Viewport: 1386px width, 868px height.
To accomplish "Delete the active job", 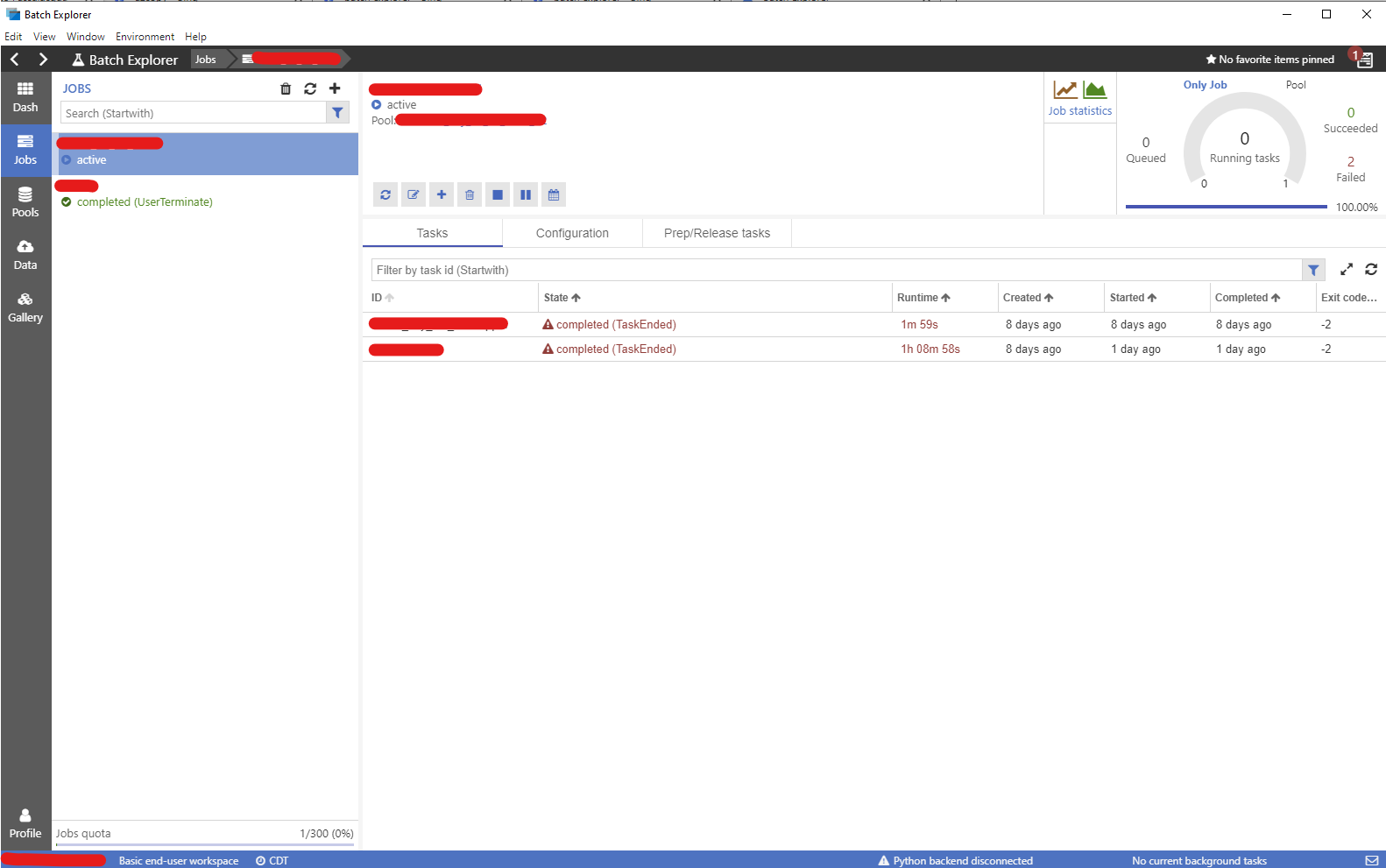I will pyautogui.click(x=470, y=194).
